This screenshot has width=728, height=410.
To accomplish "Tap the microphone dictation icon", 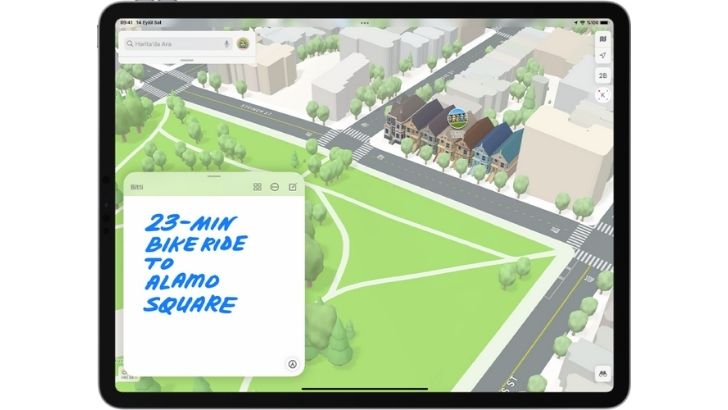I will click(227, 43).
